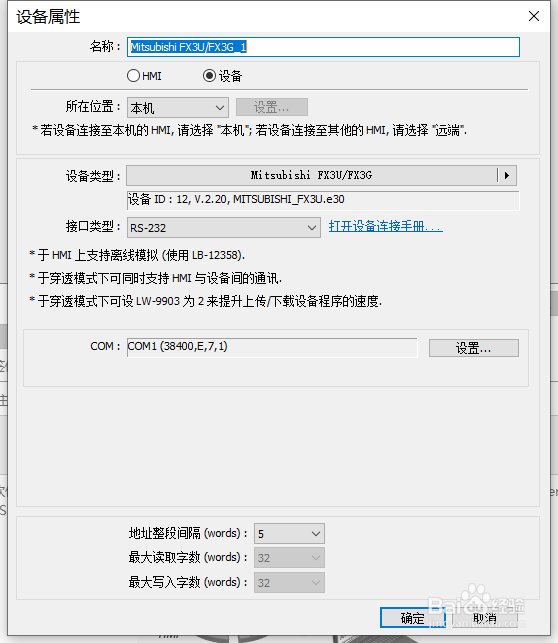Image resolution: width=558 pixels, height=643 pixels.
Task: Click the LW-9903 pass-through speed note
Action: coord(205,301)
